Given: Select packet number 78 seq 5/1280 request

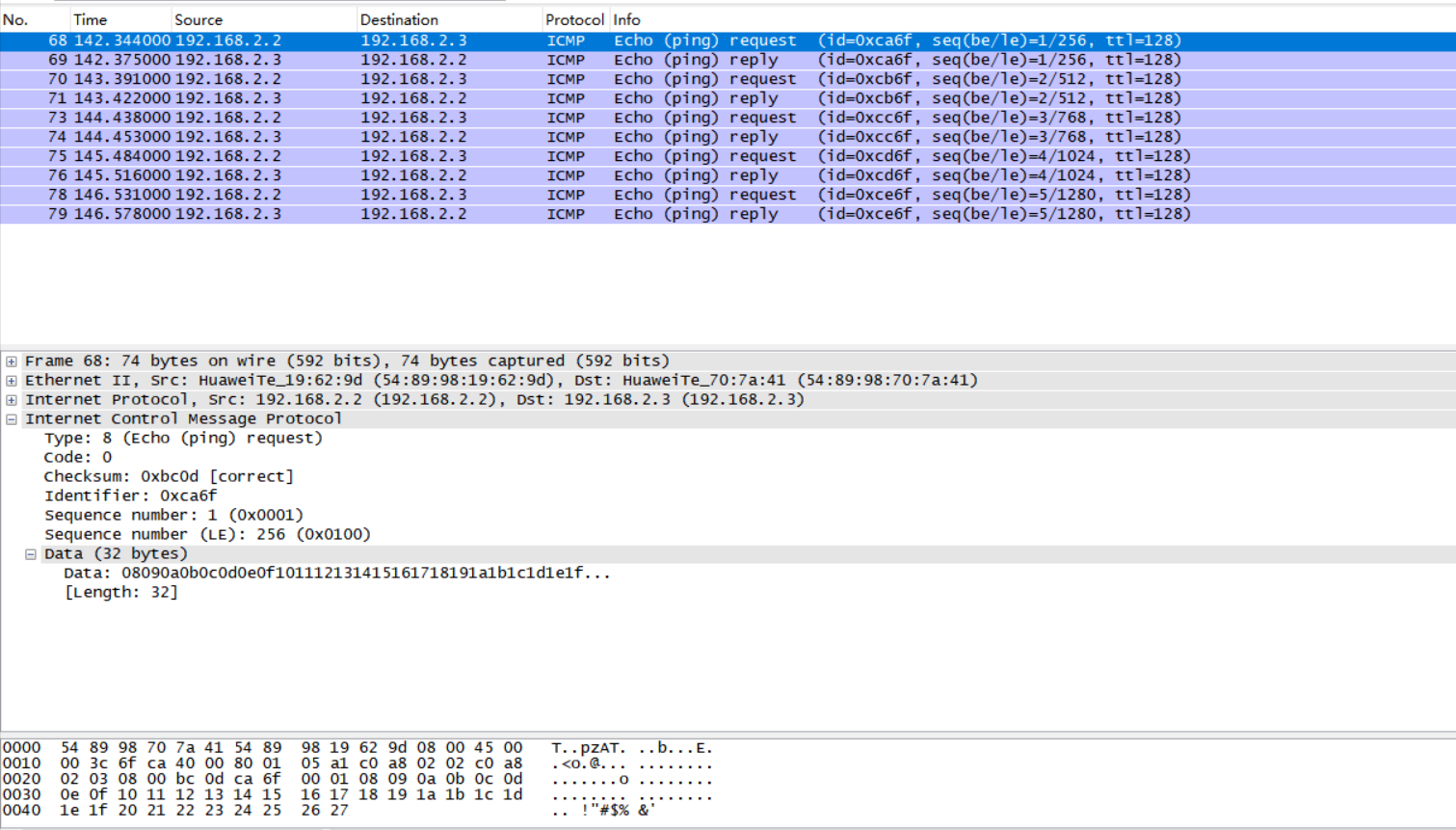Looking at the screenshot, I should coord(728,195).
